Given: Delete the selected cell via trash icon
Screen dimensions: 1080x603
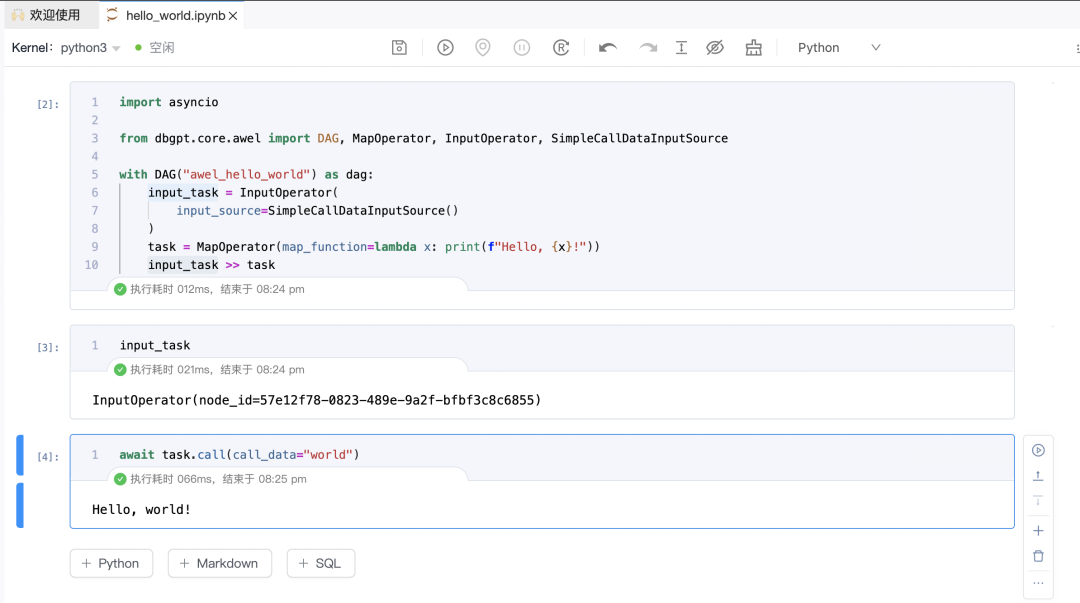Looking at the screenshot, I should pos(1038,556).
